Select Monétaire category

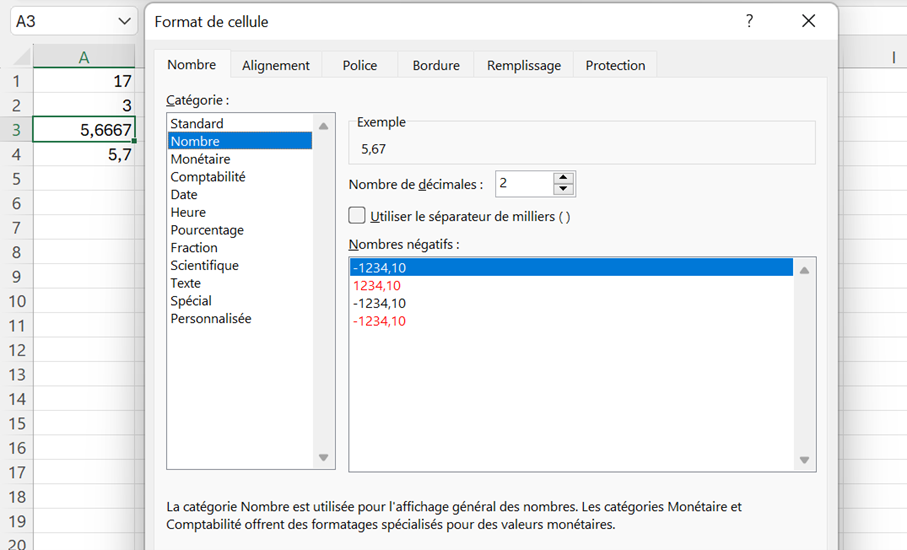pyautogui.click(x=240, y=159)
